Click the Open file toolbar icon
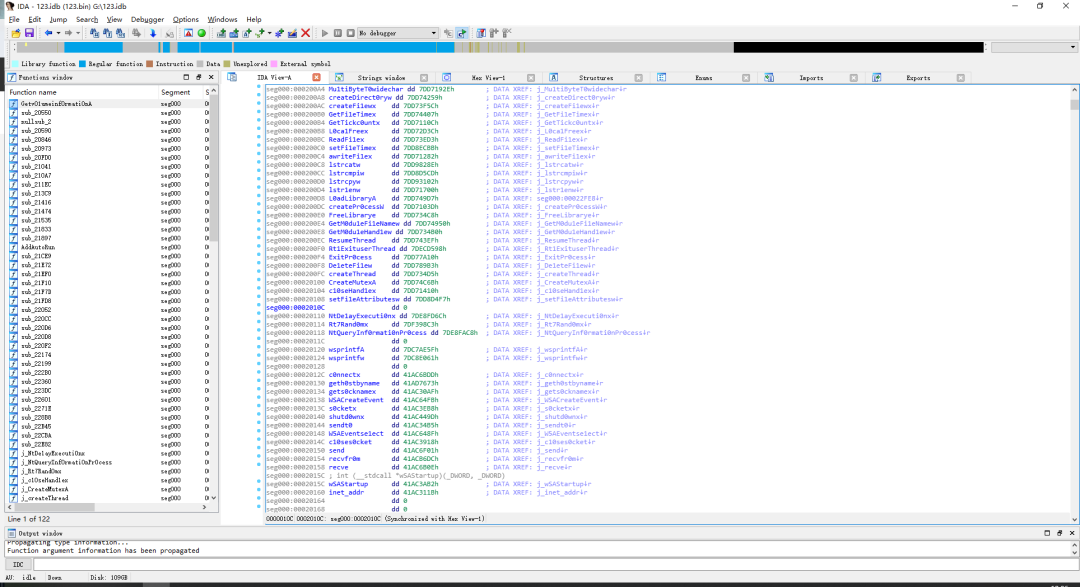The height and width of the screenshot is (587, 1080). [x=16, y=33]
